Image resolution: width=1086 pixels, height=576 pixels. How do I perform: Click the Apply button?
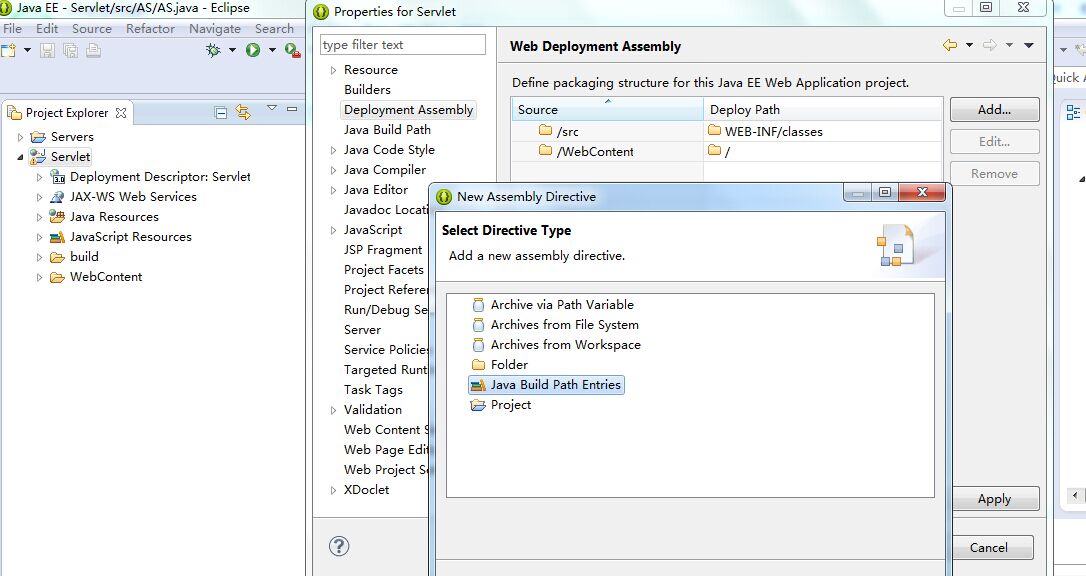995,498
